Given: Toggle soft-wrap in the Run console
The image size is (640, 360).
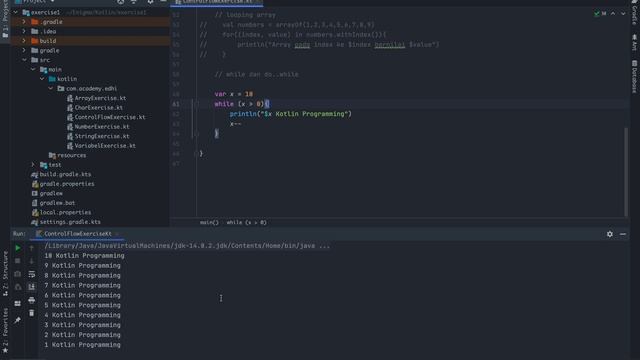Looking at the screenshot, I should pos(31,274).
